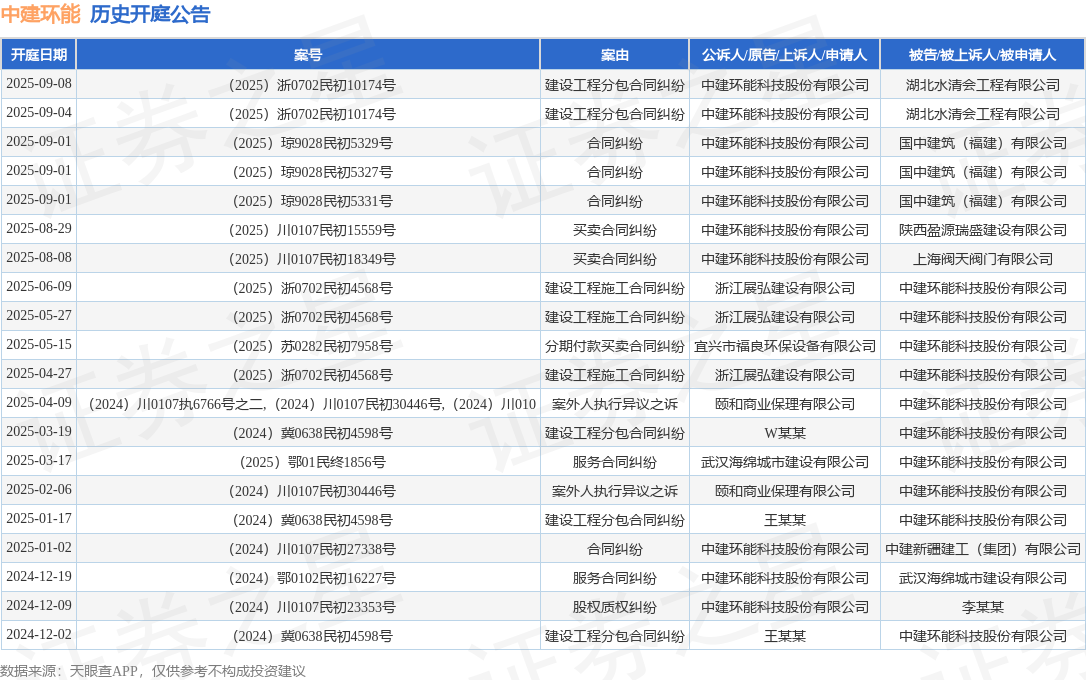The width and height of the screenshot is (1086, 680).
Task: Click plaintiff 颐和商业保理有限公司 in the 2025-02-06 row
Action: coord(785,492)
